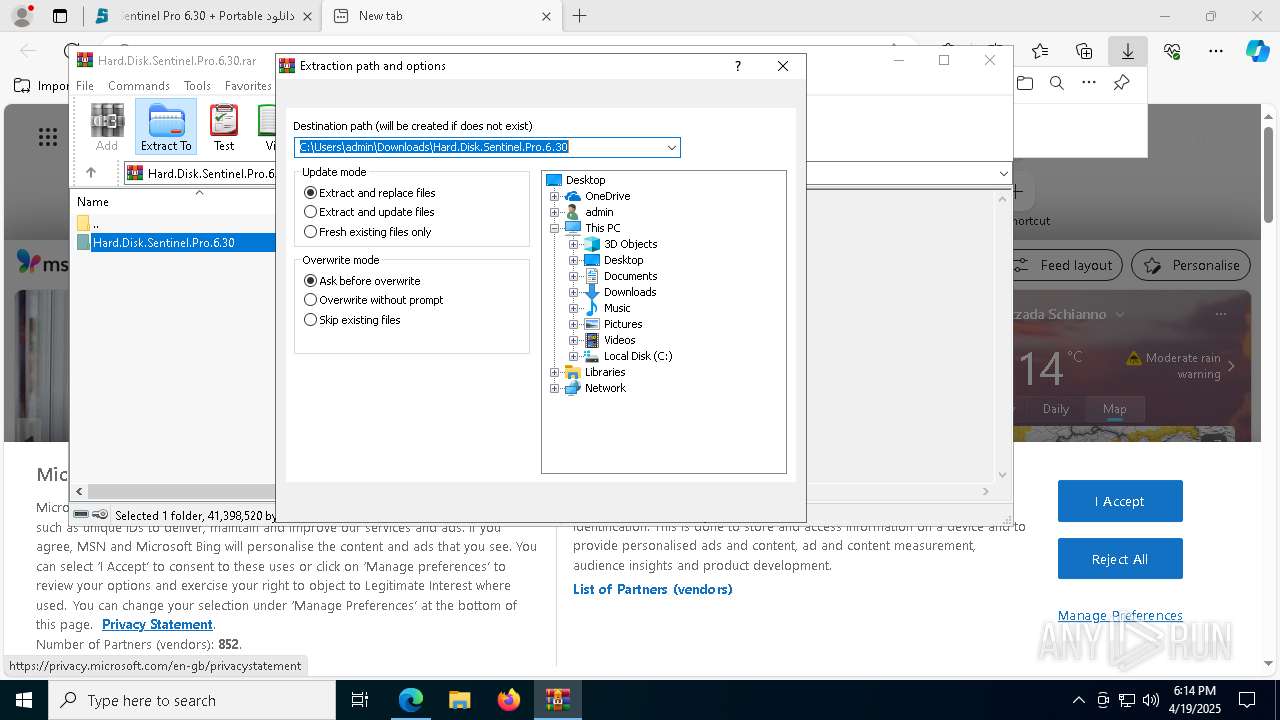Image resolution: width=1280 pixels, height=720 pixels.
Task: Open Edge Favorites star icon
Action: click(1040, 51)
